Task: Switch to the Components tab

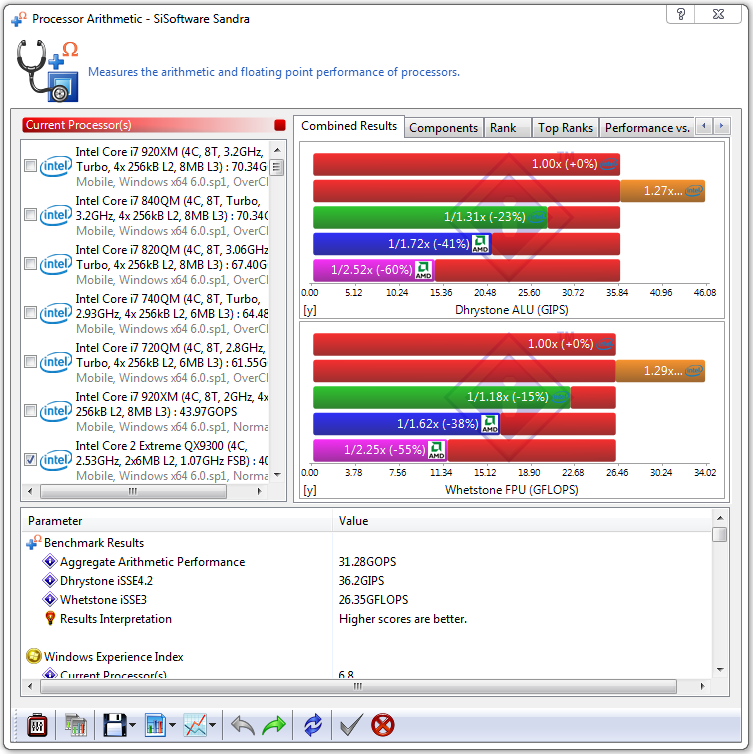Action: (443, 128)
